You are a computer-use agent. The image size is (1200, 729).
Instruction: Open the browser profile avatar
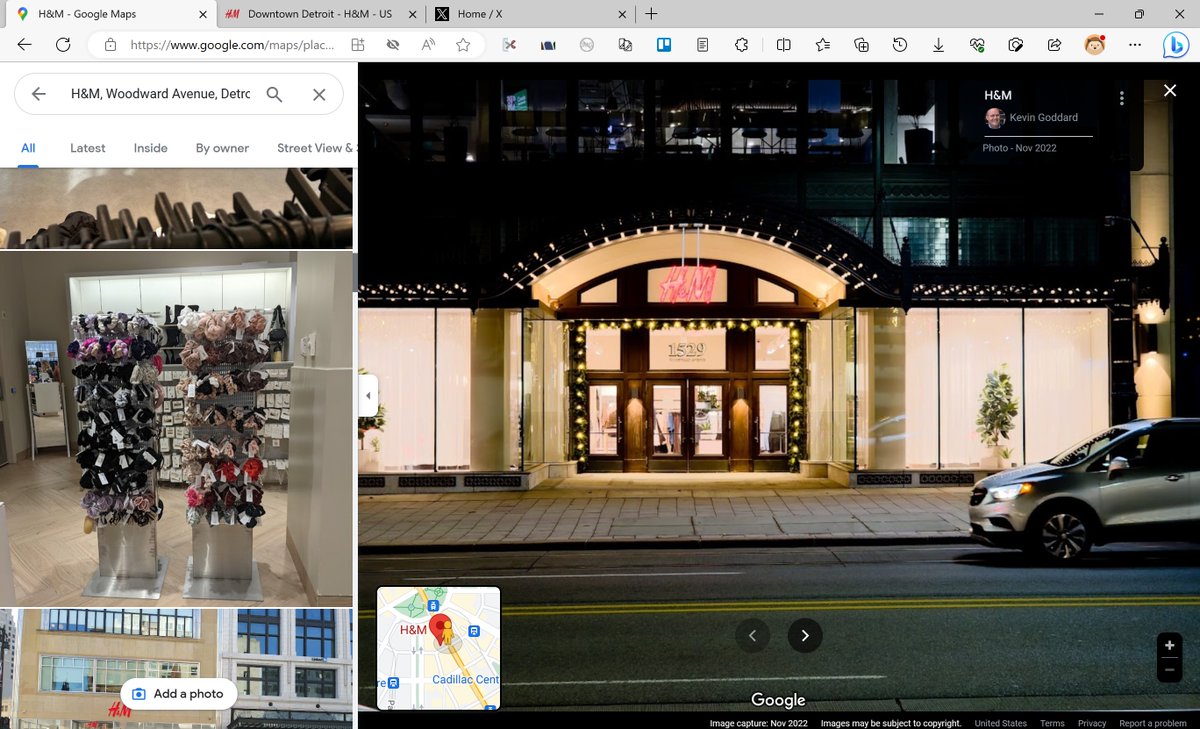click(x=1095, y=45)
